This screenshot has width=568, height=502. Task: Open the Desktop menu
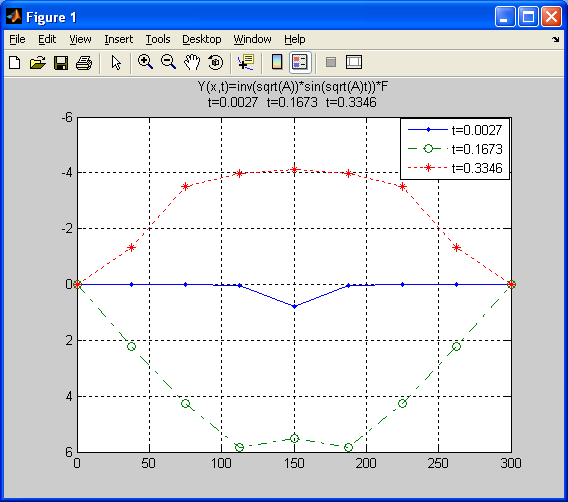click(x=201, y=39)
